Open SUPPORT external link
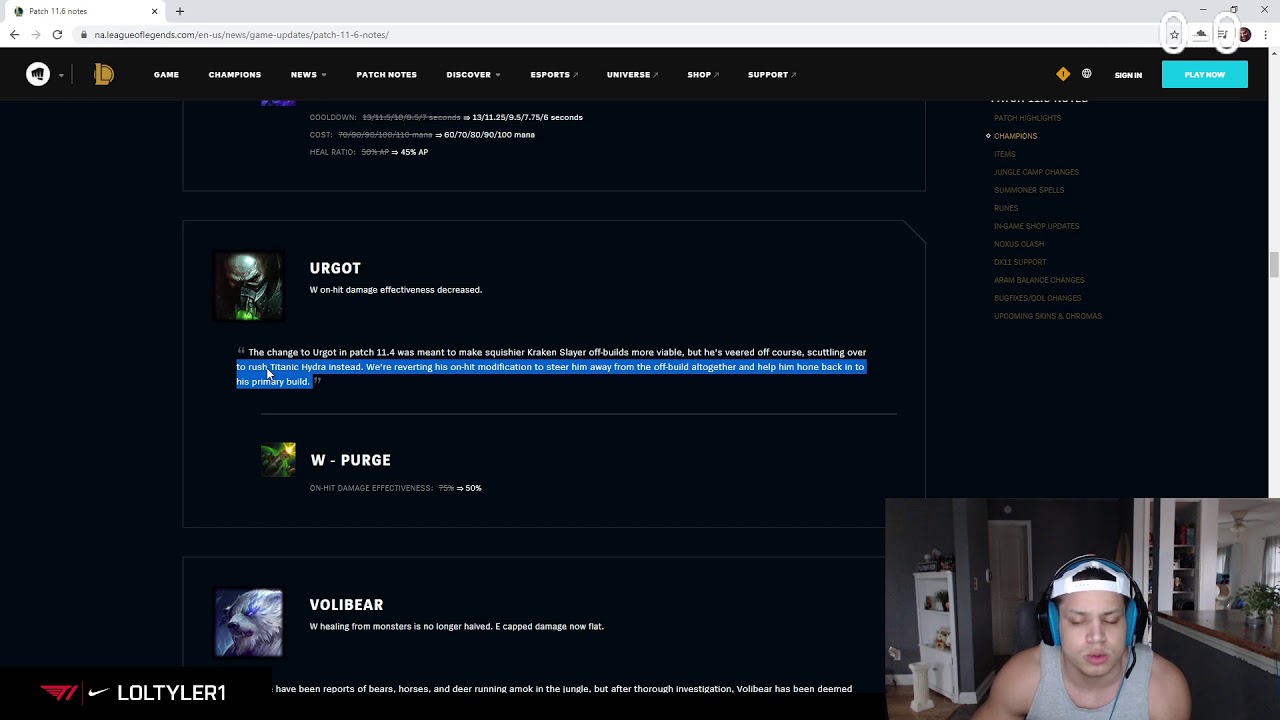 coord(771,75)
